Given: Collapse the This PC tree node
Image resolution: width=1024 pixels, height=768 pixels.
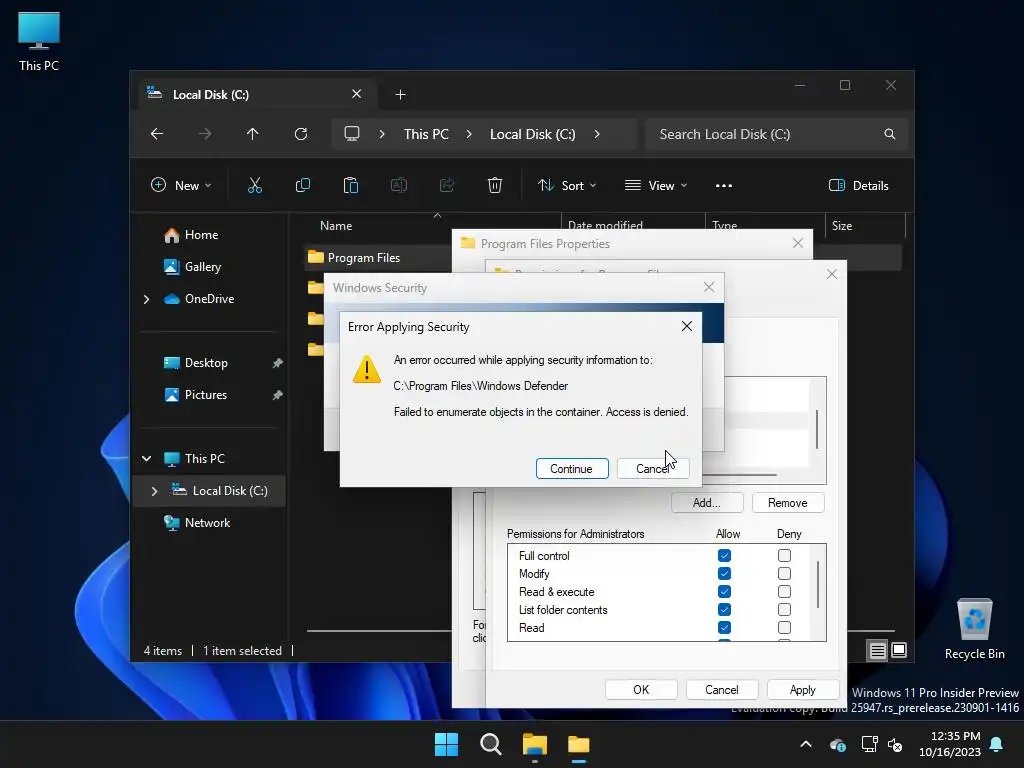Looking at the screenshot, I should click(x=146, y=458).
